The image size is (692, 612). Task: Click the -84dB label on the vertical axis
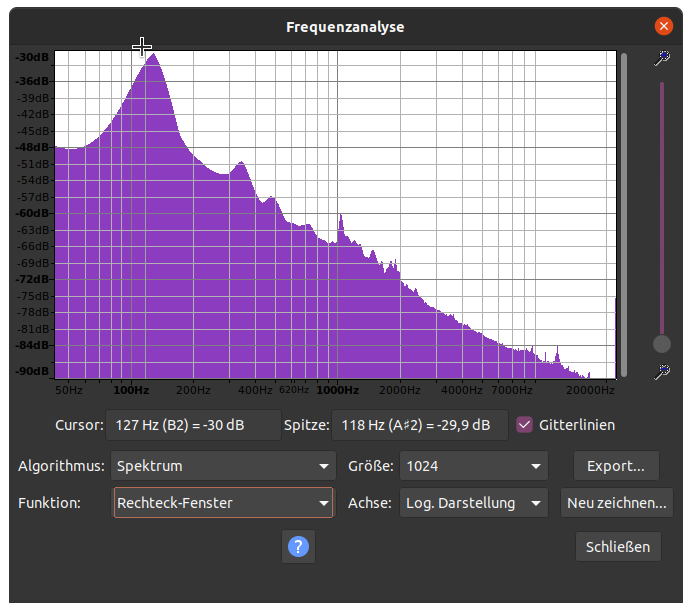click(32, 345)
